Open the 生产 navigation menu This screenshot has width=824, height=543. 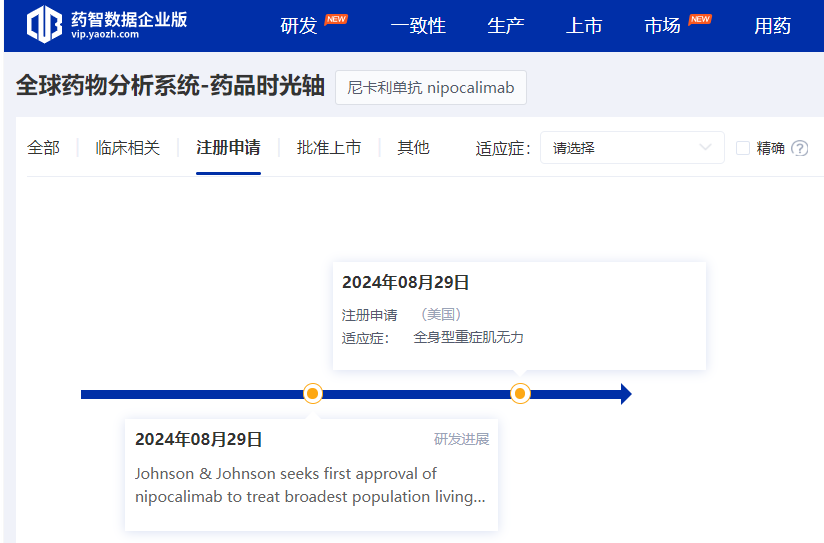click(506, 26)
